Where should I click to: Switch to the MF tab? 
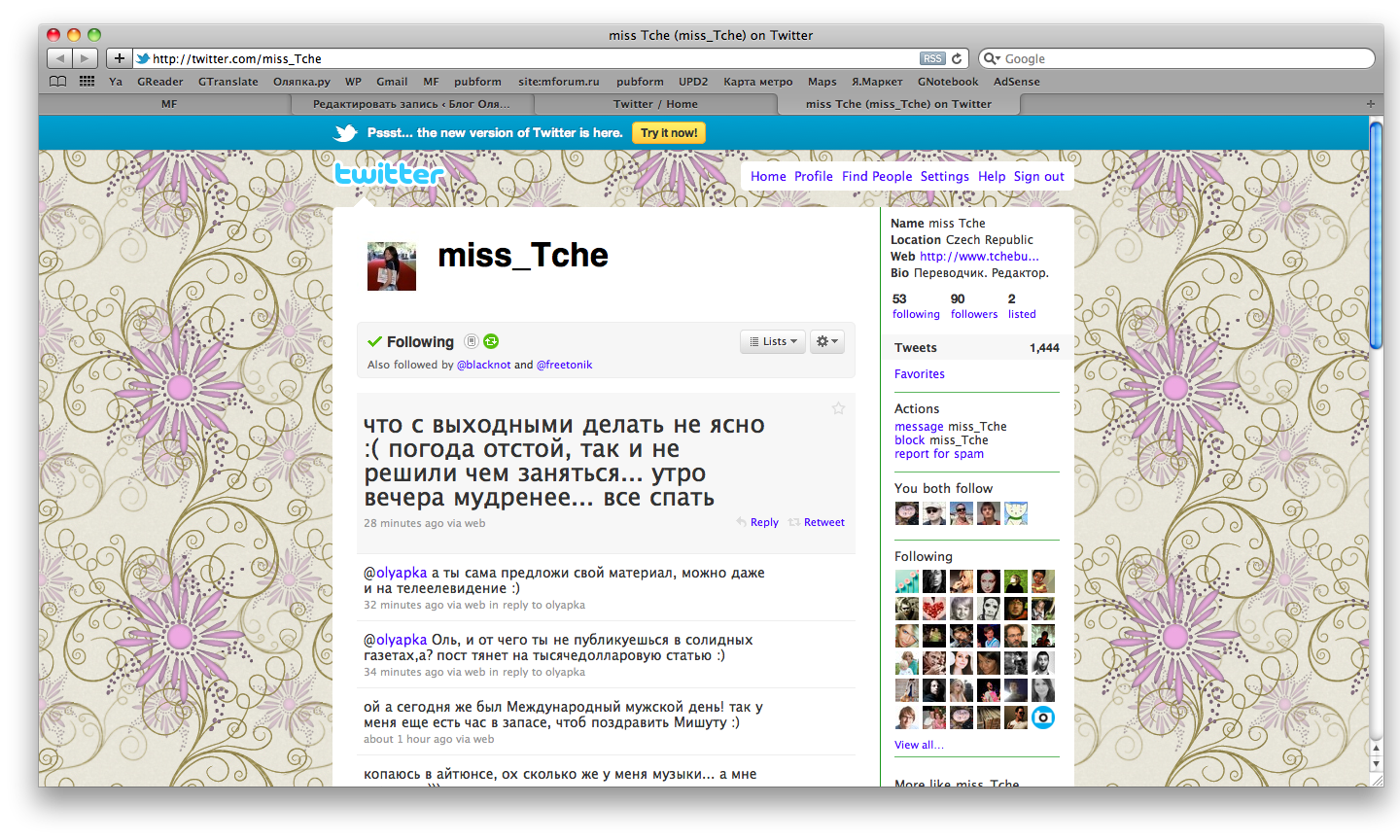click(x=169, y=104)
